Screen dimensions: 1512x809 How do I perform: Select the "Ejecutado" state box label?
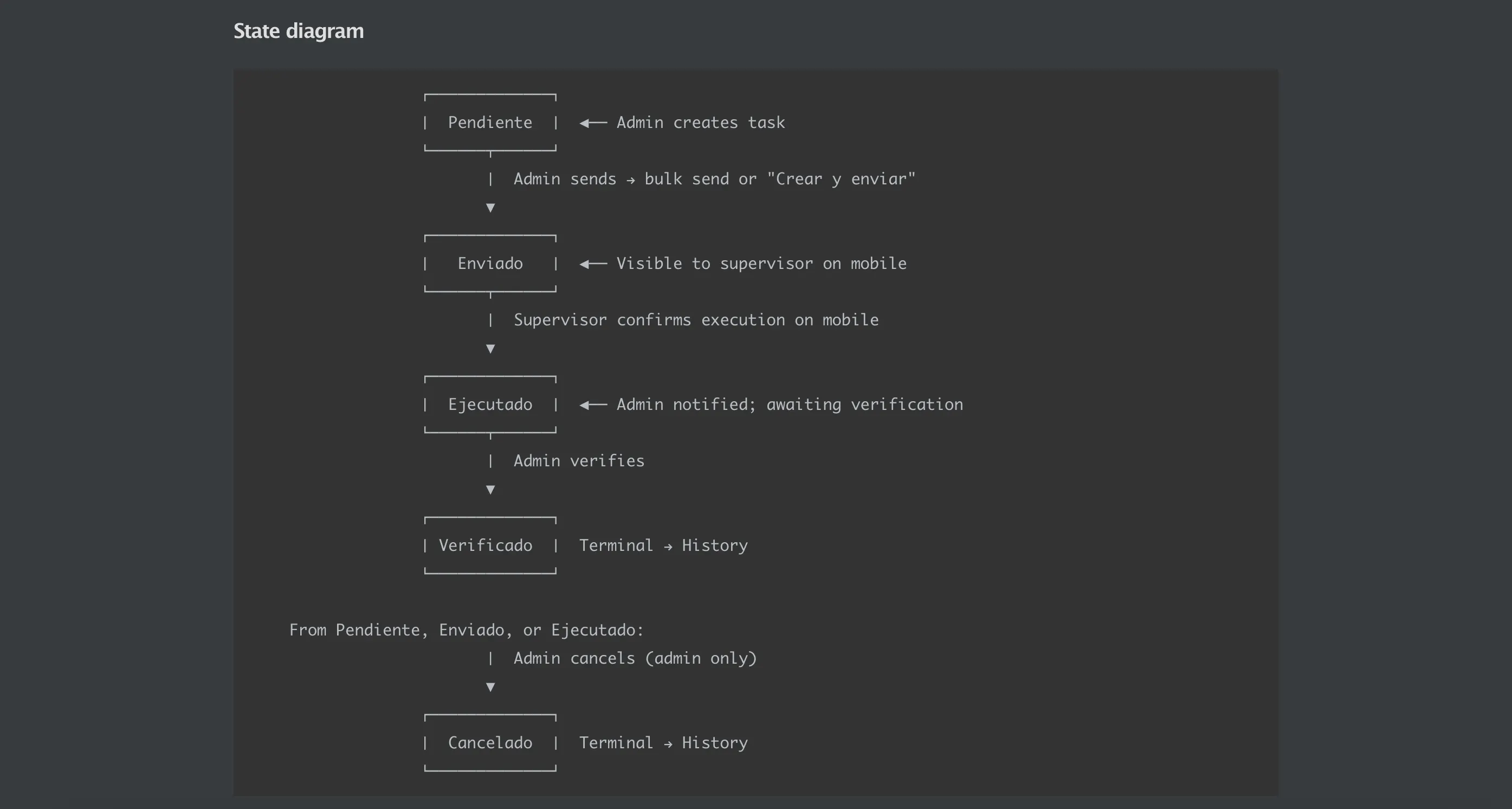click(x=490, y=404)
